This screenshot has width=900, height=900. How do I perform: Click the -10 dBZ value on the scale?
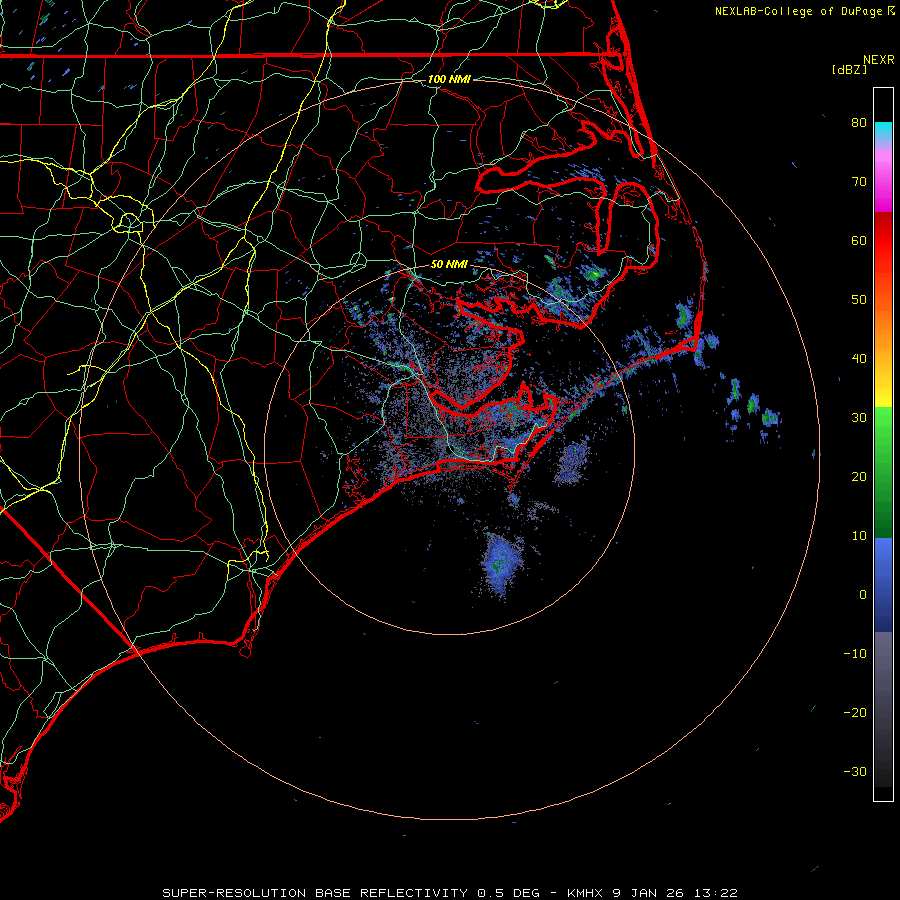coord(855,654)
